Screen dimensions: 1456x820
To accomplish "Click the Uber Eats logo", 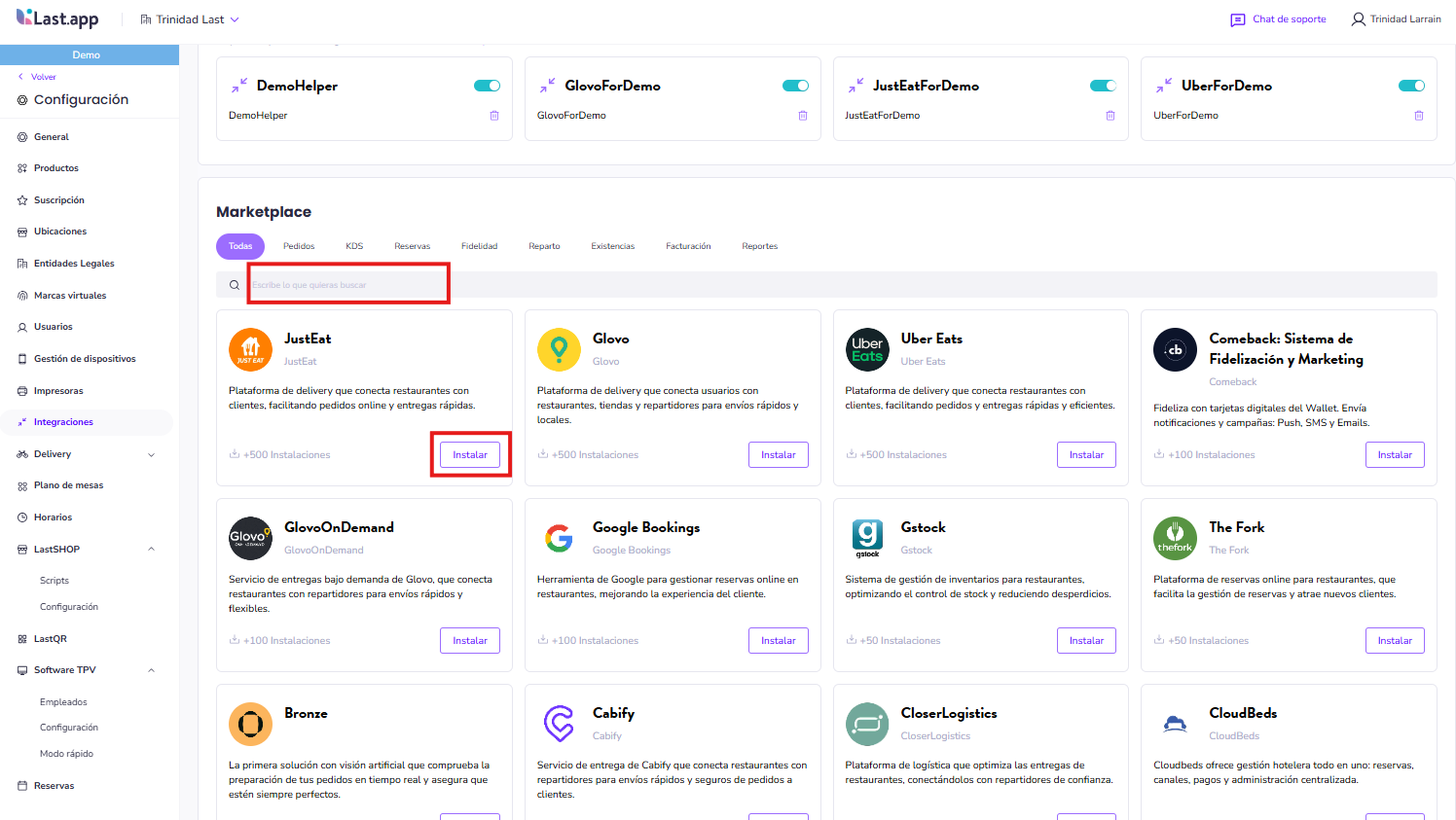I will pyautogui.click(x=867, y=350).
